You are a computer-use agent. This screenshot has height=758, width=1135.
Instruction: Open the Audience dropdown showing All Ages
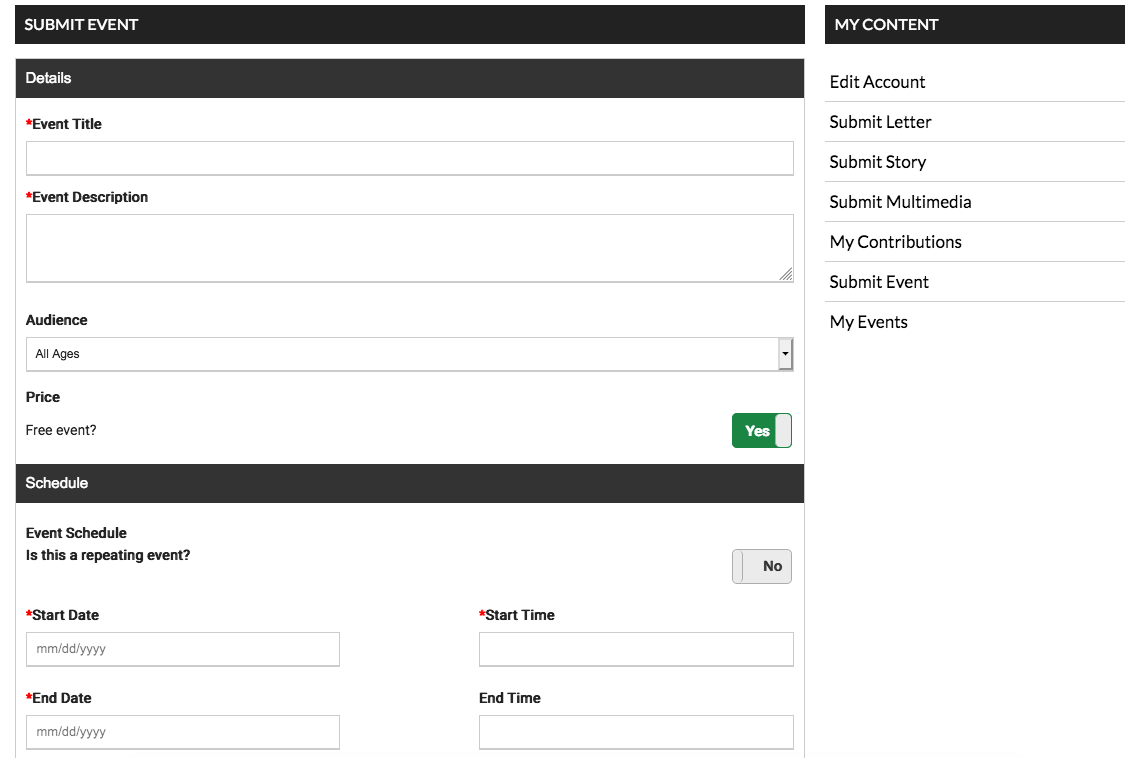(x=410, y=354)
